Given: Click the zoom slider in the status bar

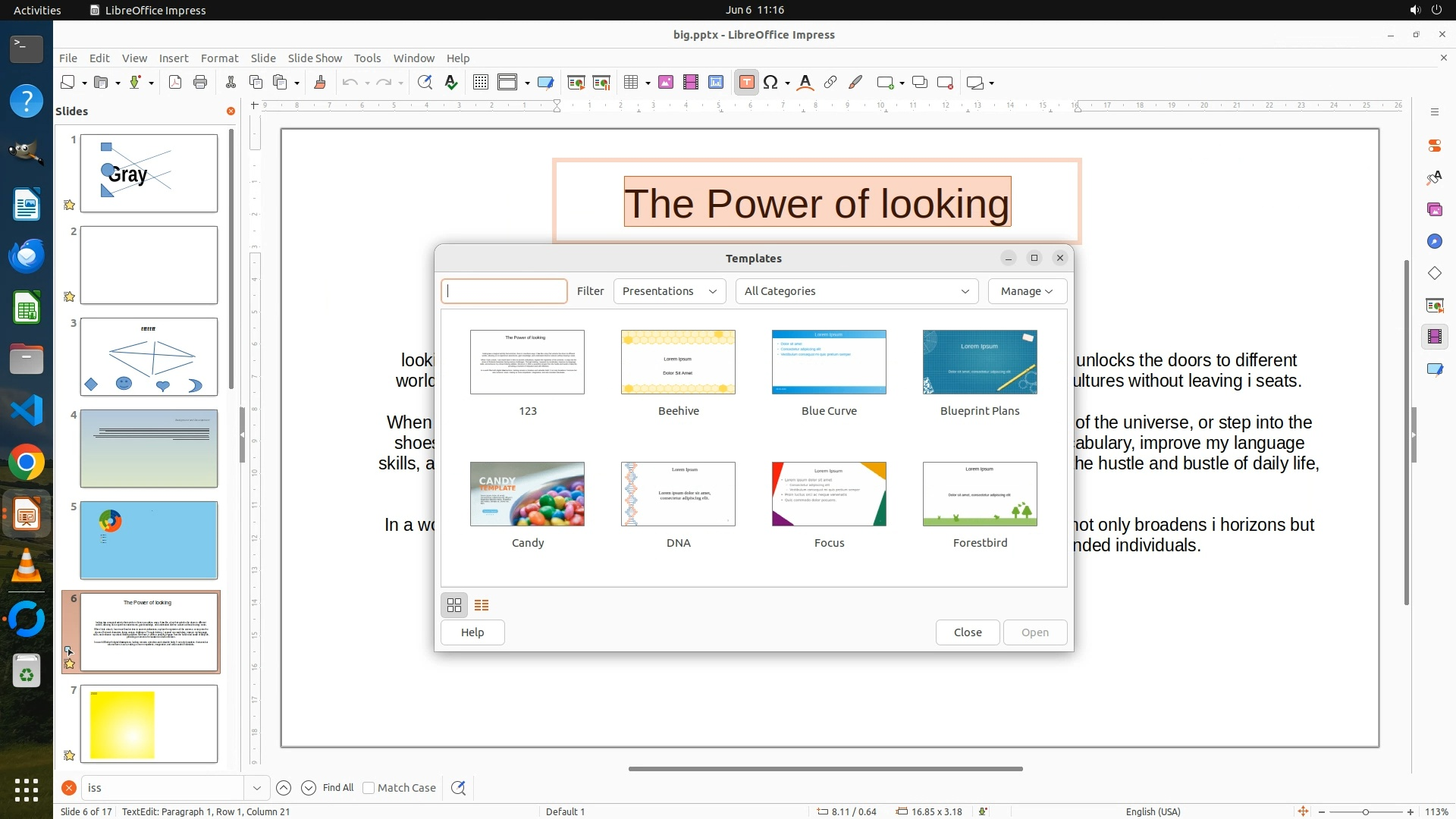Looking at the screenshot, I should coord(1365,811).
